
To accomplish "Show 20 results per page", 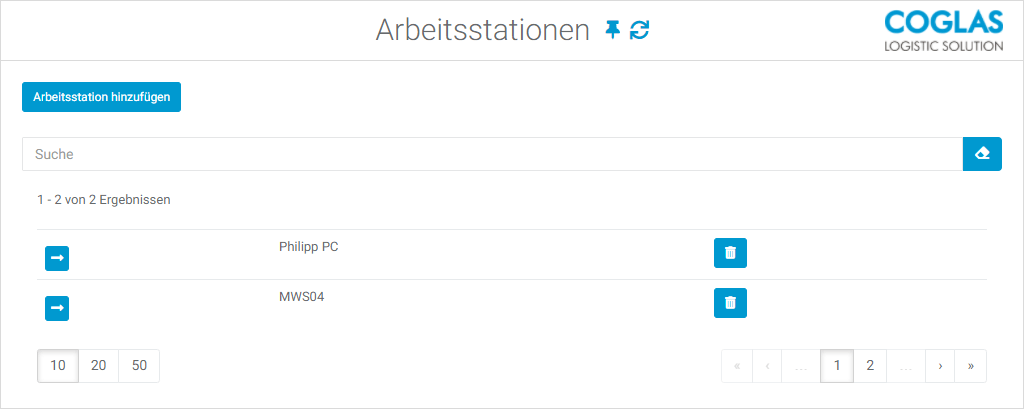I will click(99, 365).
